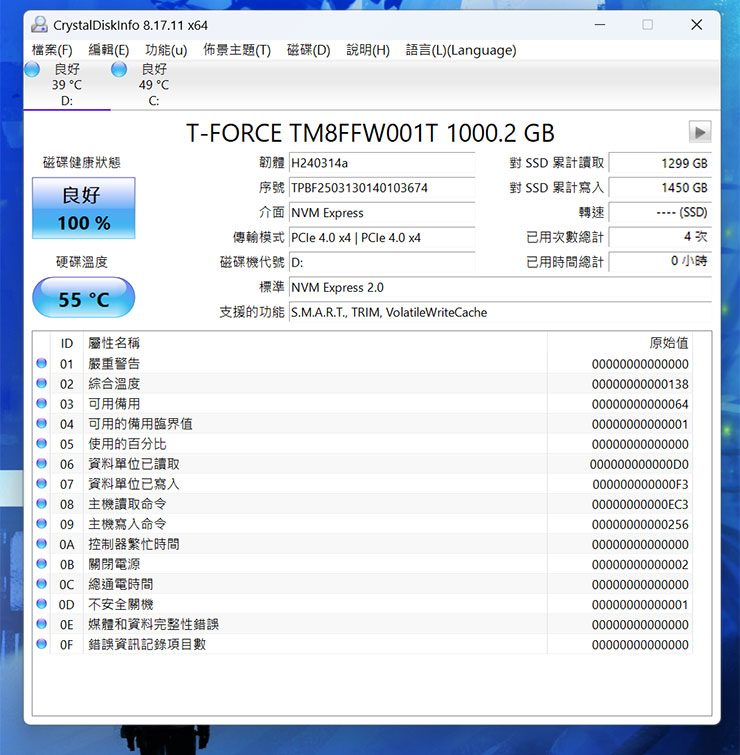Click the interface field NVM Express
Image resolution: width=740 pixels, height=755 pixels.
click(382, 213)
